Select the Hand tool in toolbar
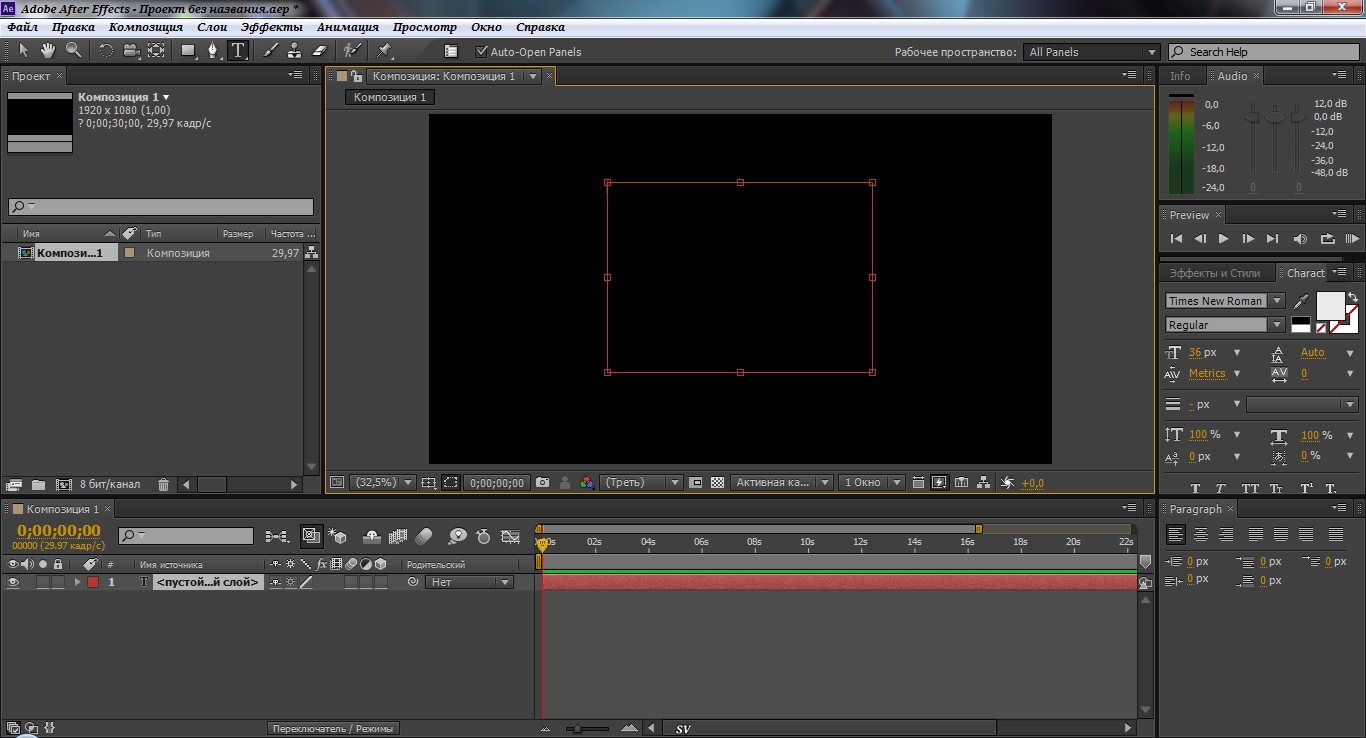This screenshot has height=738, width=1366. click(x=48, y=51)
